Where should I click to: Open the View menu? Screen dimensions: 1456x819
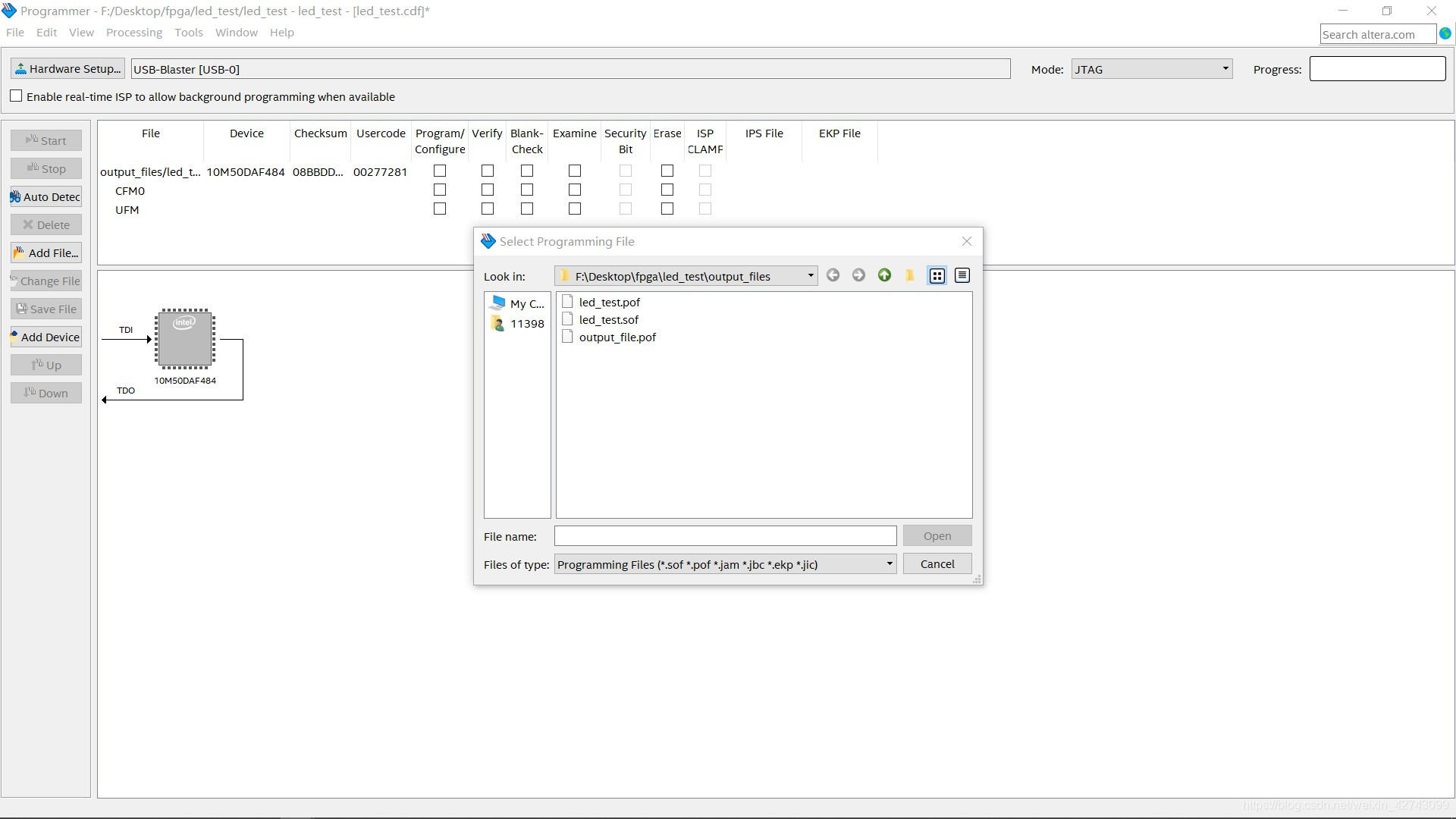81,33
